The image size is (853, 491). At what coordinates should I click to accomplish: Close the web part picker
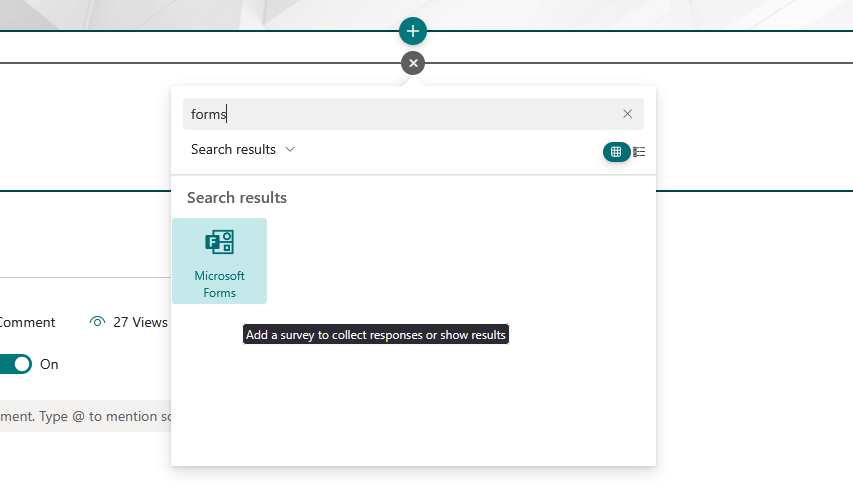tap(413, 63)
